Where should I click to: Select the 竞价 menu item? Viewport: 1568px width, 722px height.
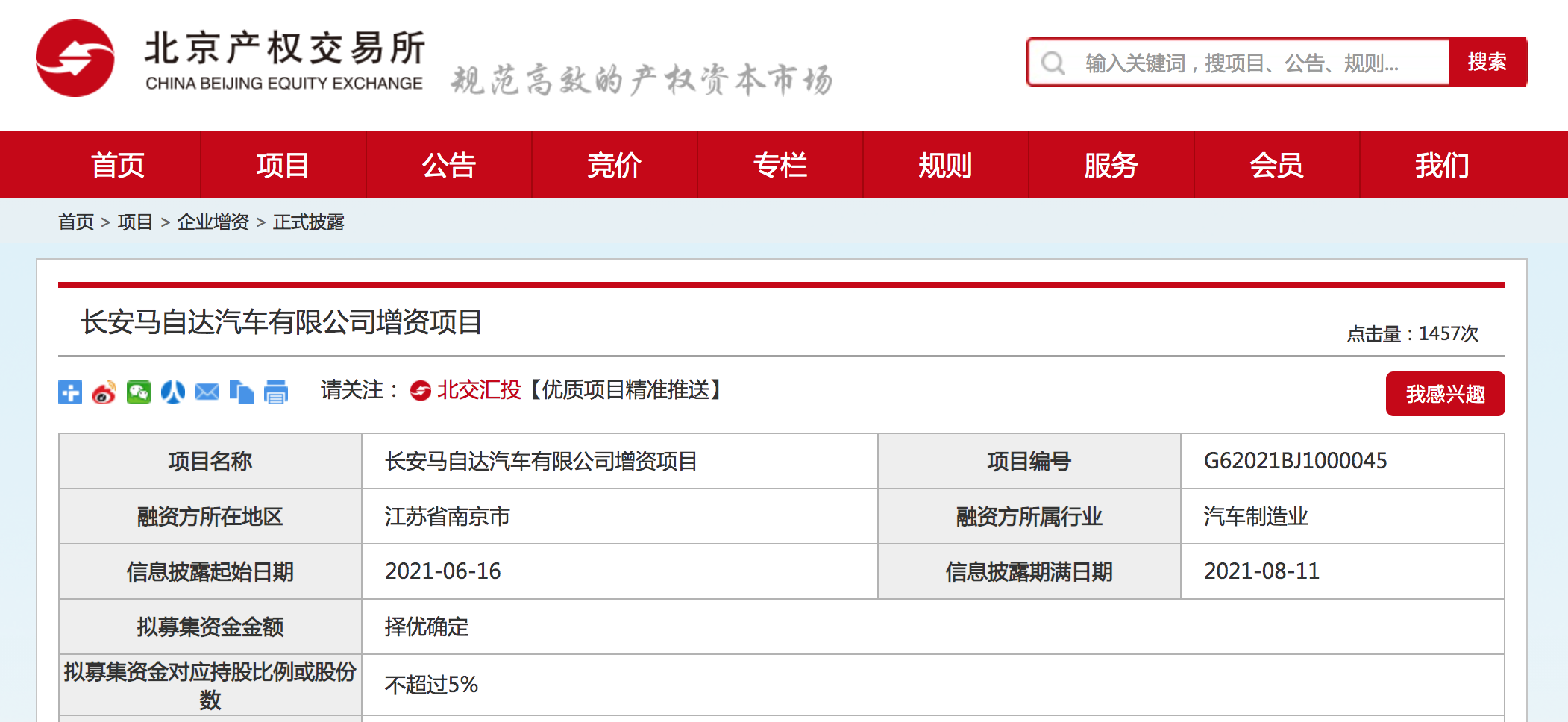[614, 165]
